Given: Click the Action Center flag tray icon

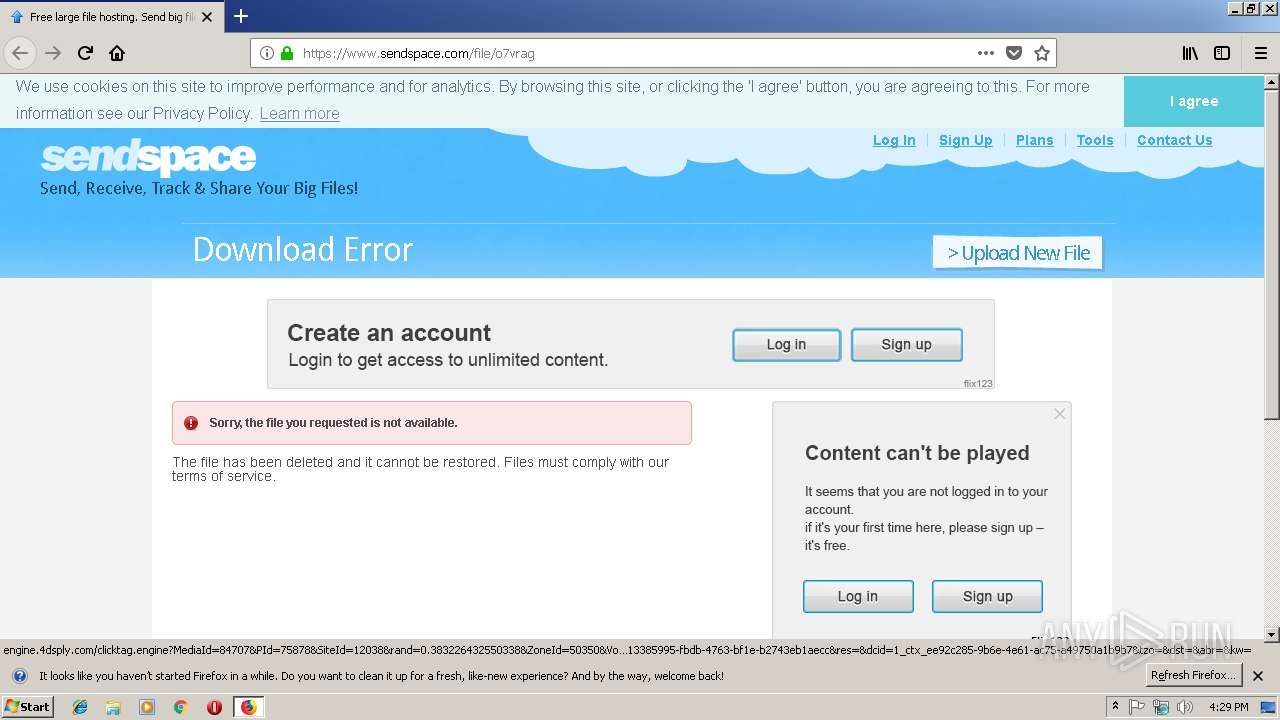Looking at the screenshot, I should [x=1137, y=707].
